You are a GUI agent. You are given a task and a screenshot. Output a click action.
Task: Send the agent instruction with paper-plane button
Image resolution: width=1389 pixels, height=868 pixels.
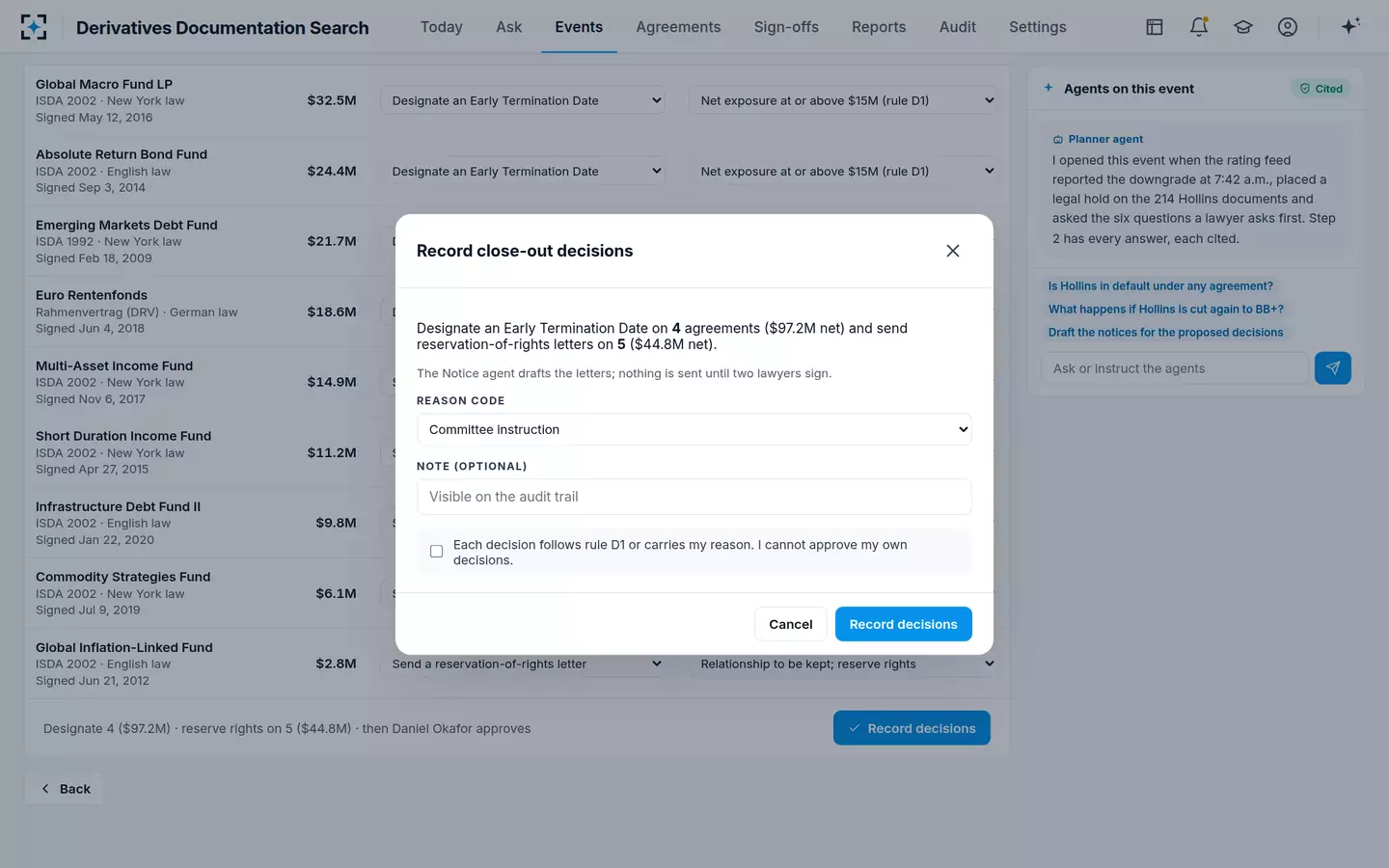click(1333, 368)
